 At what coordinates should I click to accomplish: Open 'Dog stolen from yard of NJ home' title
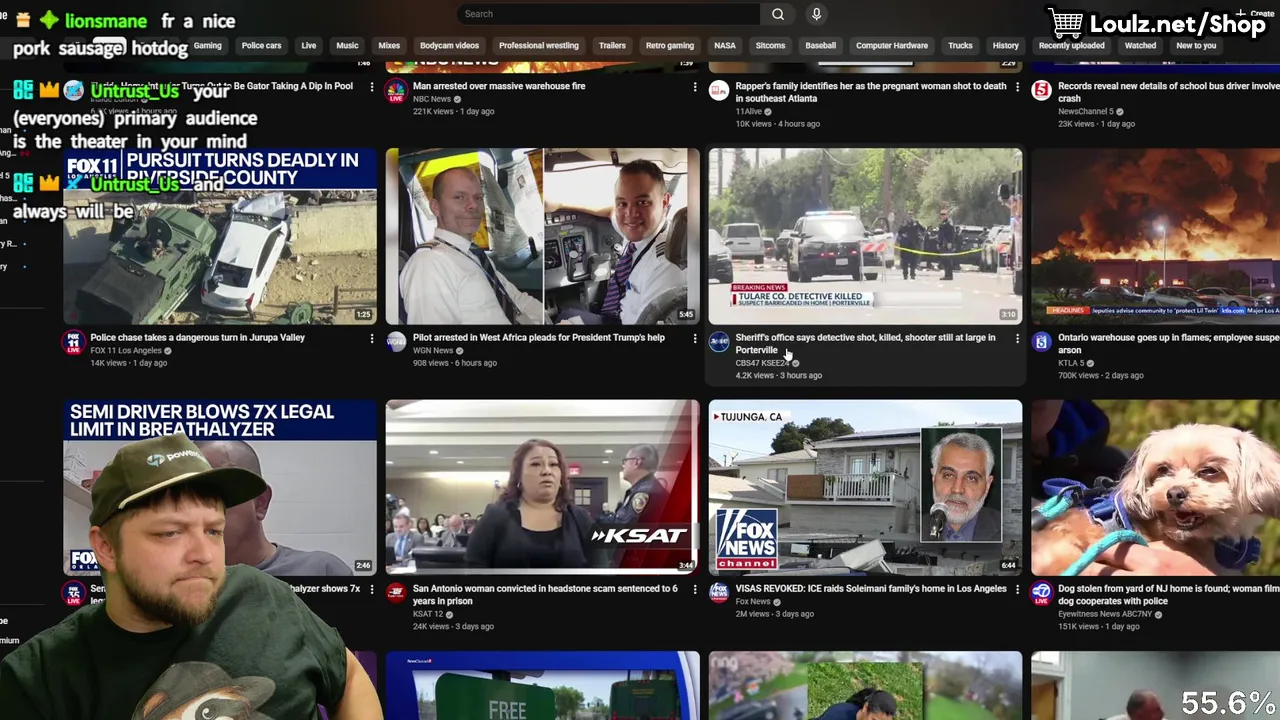click(x=1168, y=595)
